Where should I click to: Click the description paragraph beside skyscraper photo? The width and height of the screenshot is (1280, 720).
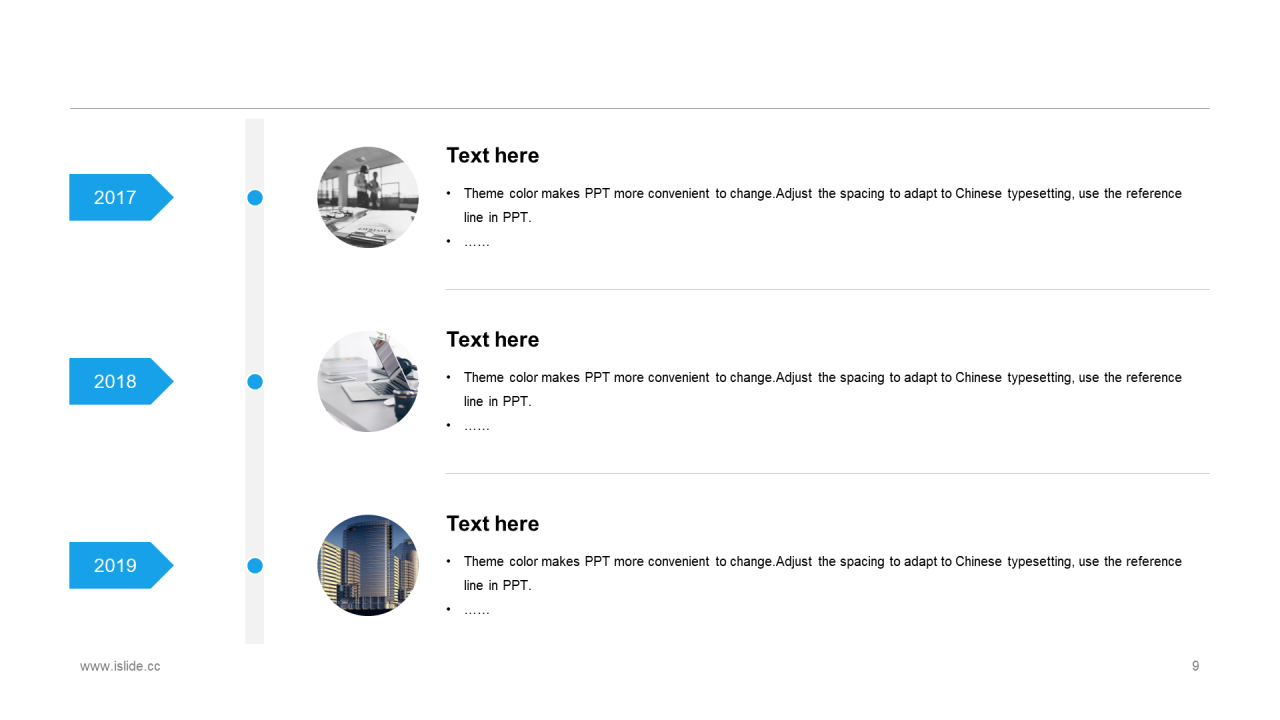coord(815,573)
